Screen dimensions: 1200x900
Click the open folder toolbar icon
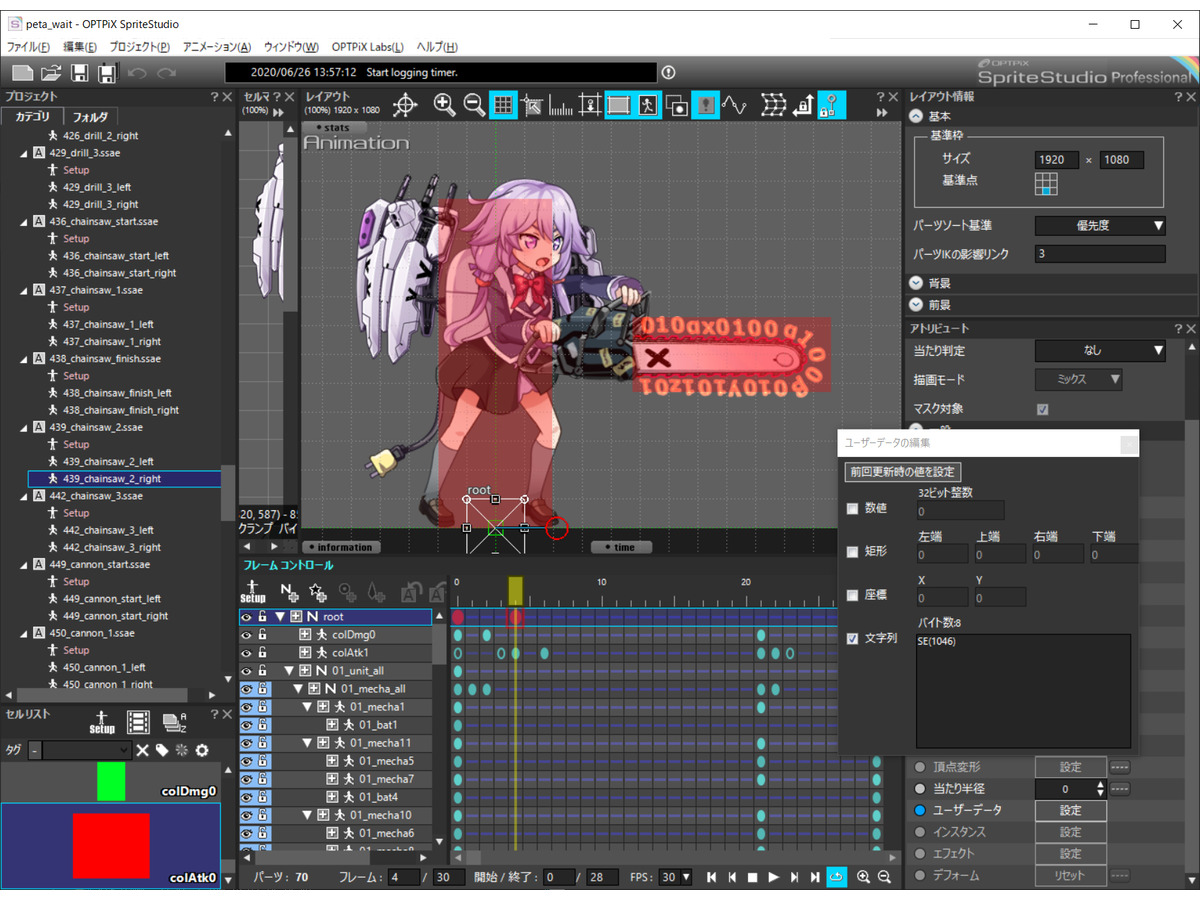coord(52,72)
